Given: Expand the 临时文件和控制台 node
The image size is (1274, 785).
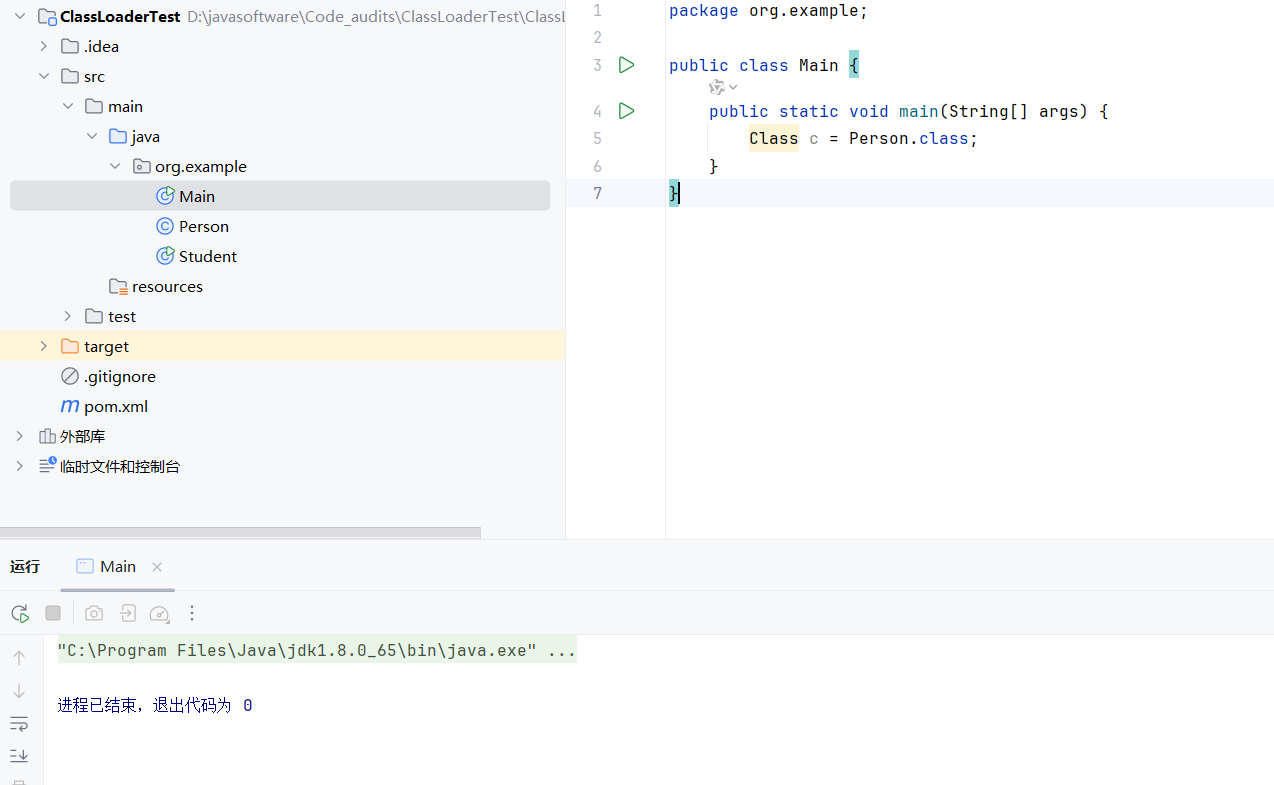Looking at the screenshot, I should [x=19, y=466].
